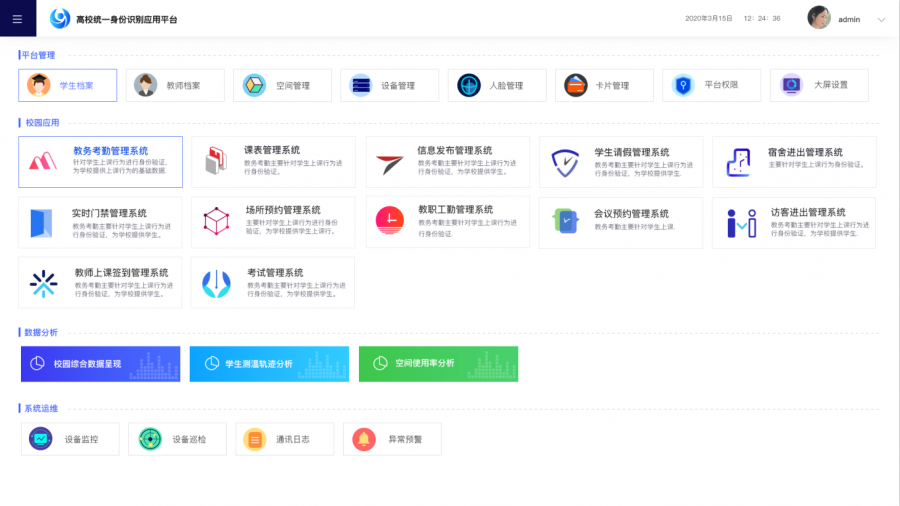Click the 教师档案 teacher avatar icon
Image resolution: width=900 pixels, height=506 pixels.
(147, 85)
